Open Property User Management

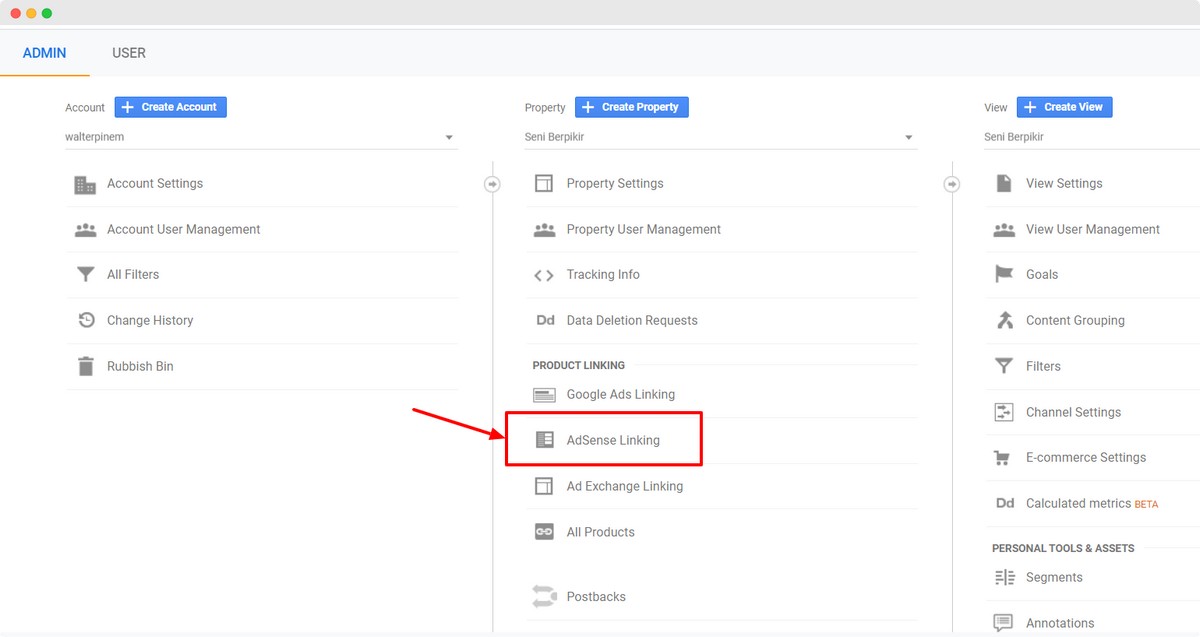coord(644,230)
